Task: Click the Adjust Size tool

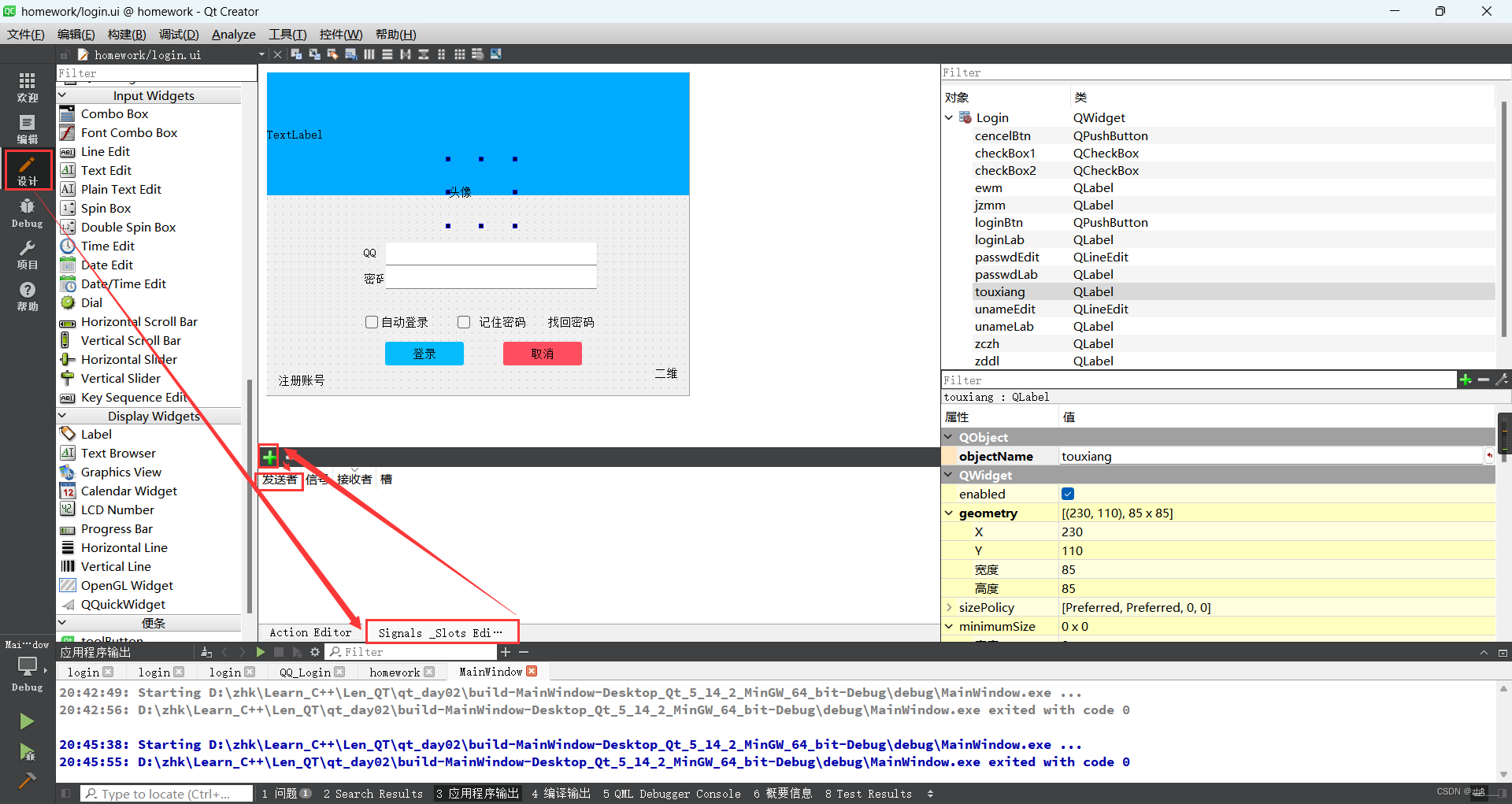Action: point(495,54)
